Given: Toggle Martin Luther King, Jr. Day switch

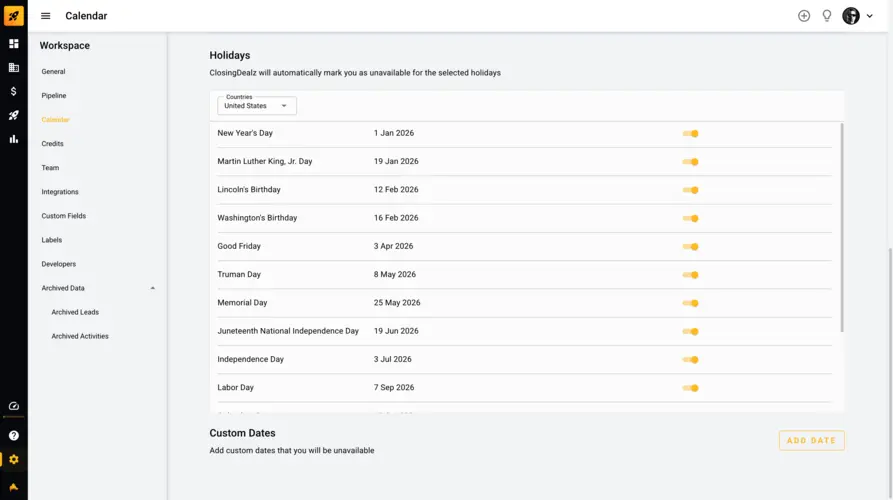Looking at the screenshot, I should (x=690, y=162).
